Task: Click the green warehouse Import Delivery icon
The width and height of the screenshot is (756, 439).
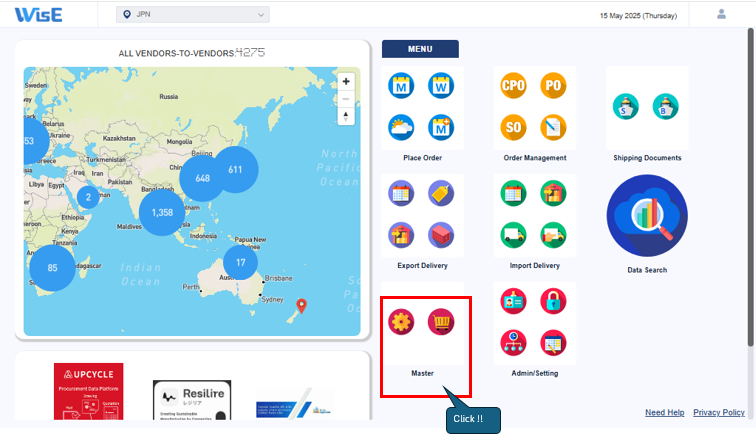Action: click(x=553, y=193)
